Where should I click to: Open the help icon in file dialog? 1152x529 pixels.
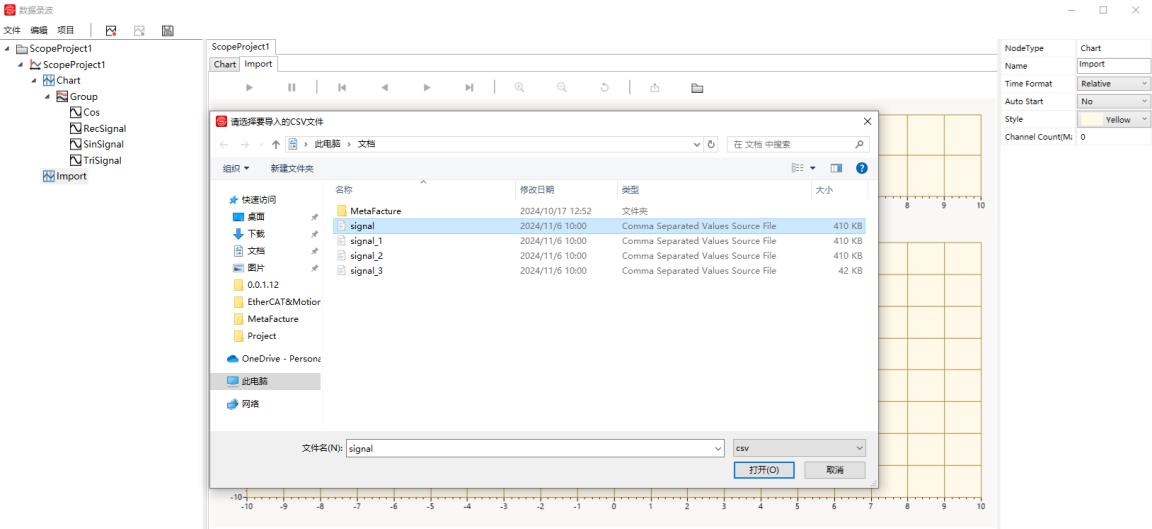(862, 168)
